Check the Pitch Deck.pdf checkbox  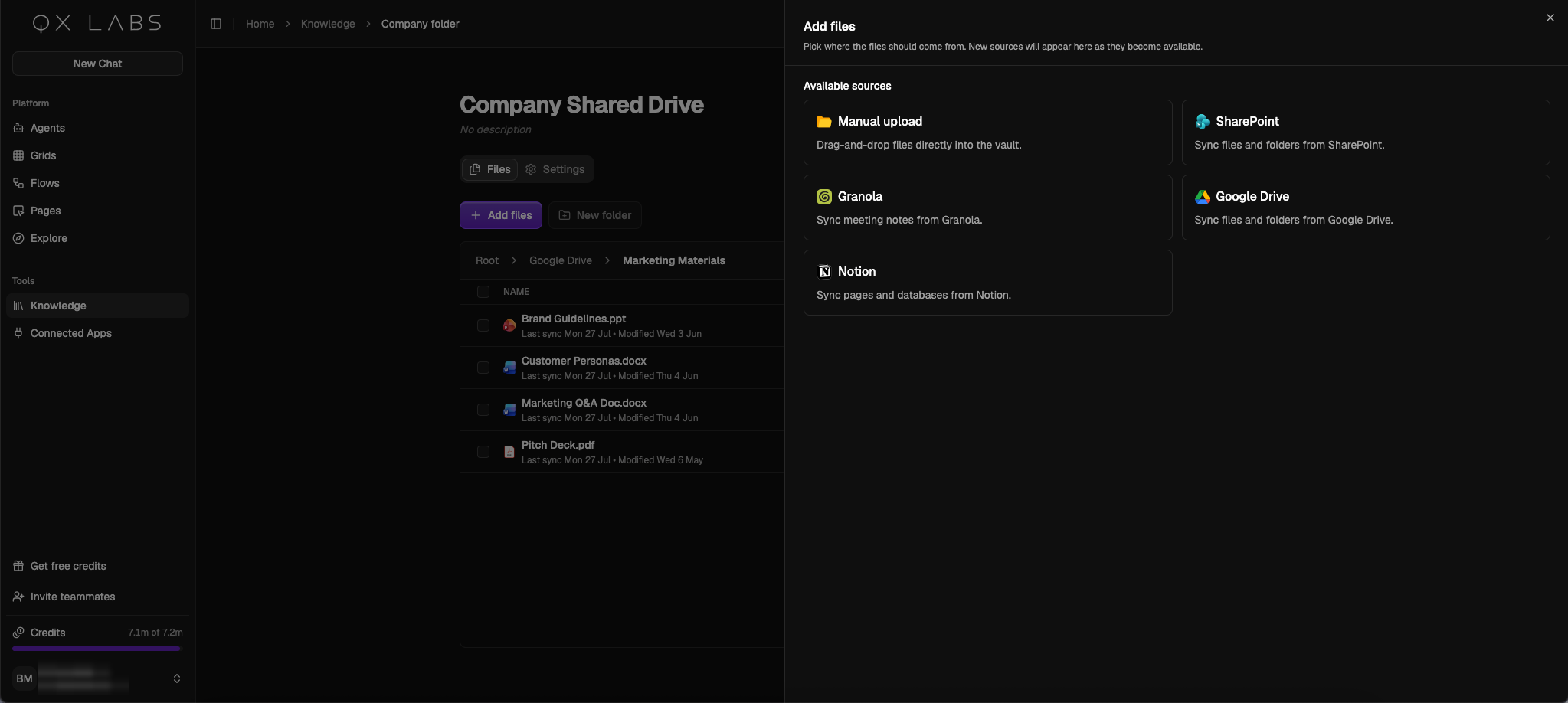coord(483,452)
